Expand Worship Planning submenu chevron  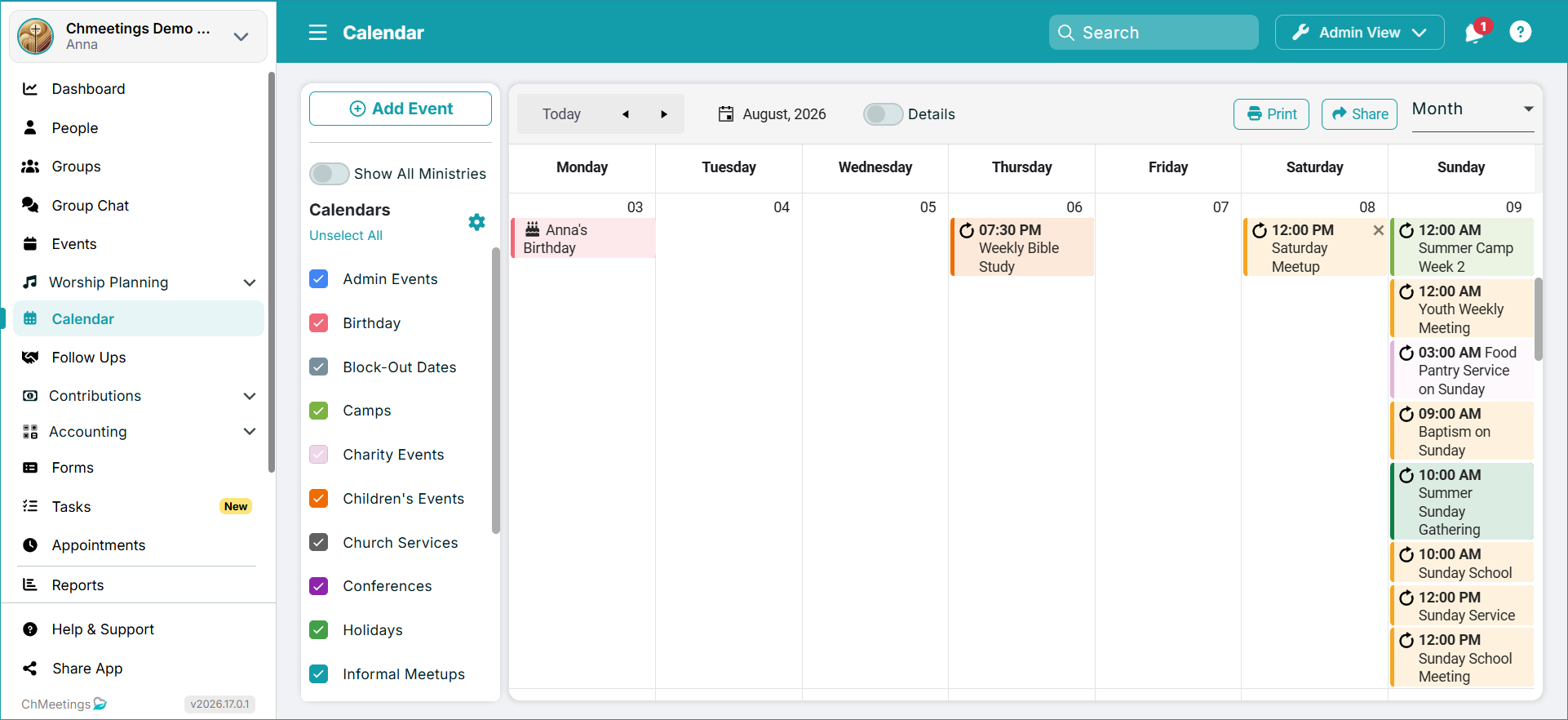250,282
